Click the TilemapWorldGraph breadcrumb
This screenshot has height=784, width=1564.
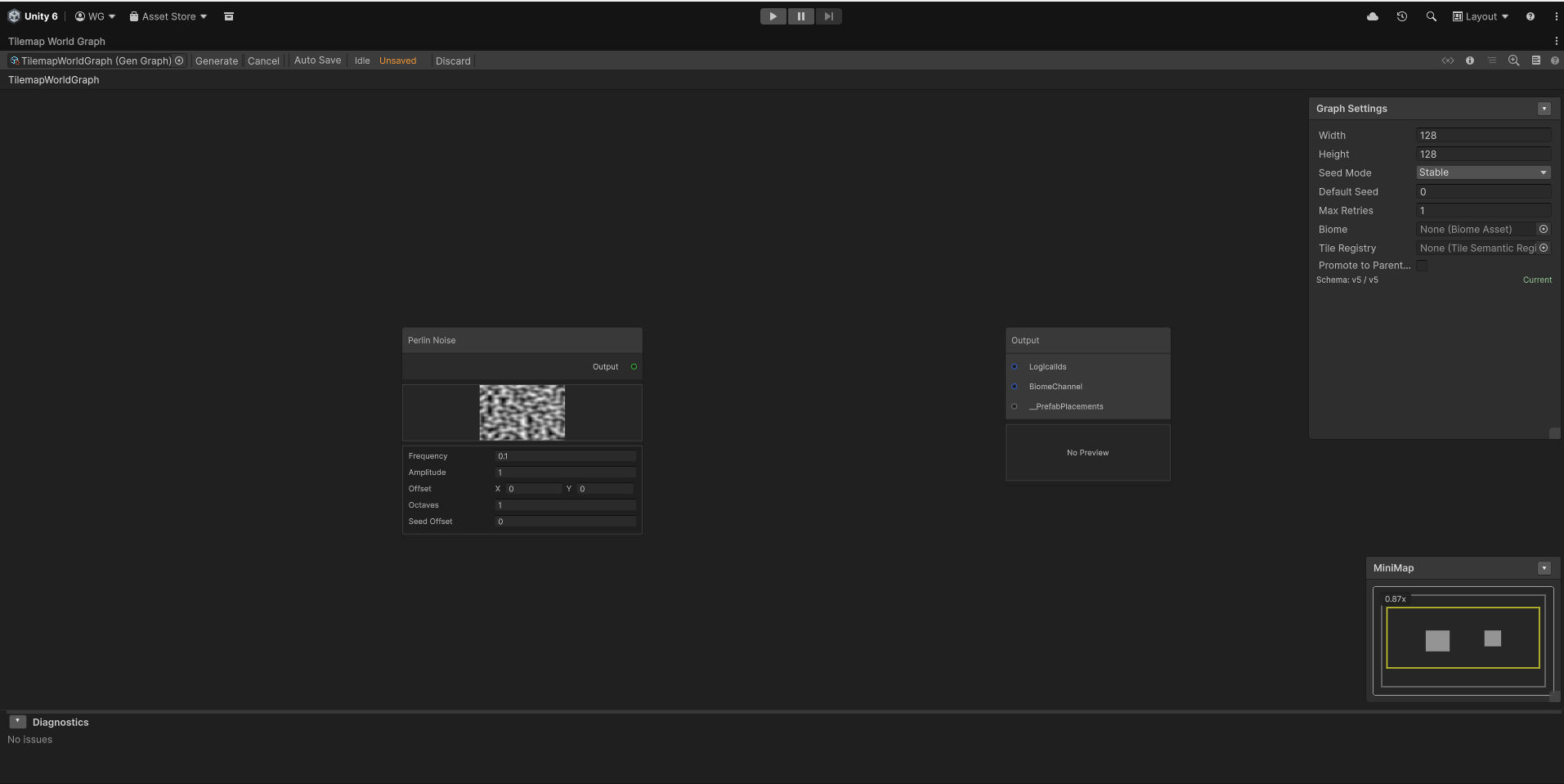click(x=54, y=79)
